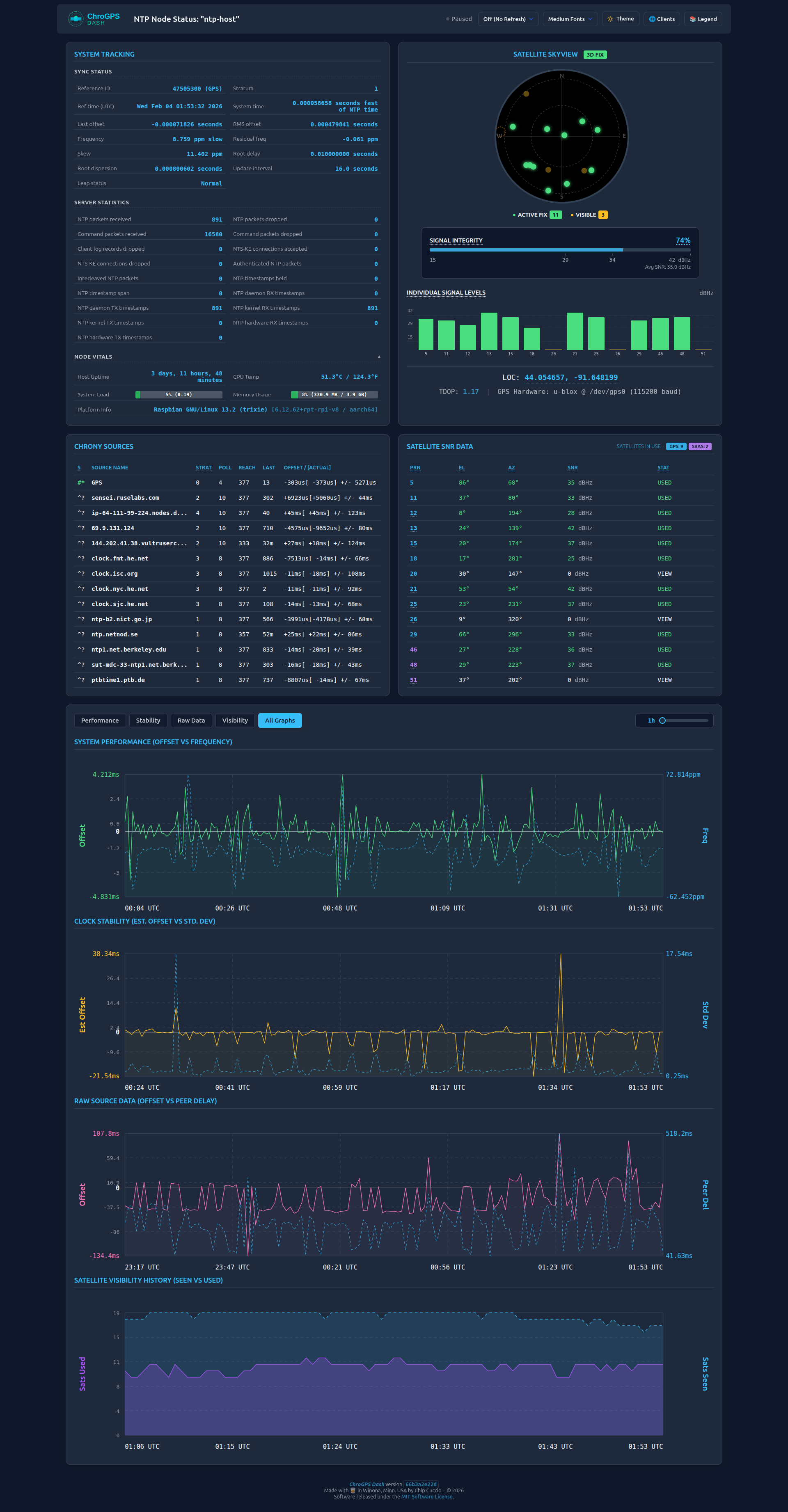788x1512 pixels.
Task: Select the Raw Data graph view
Action: (x=191, y=720)
